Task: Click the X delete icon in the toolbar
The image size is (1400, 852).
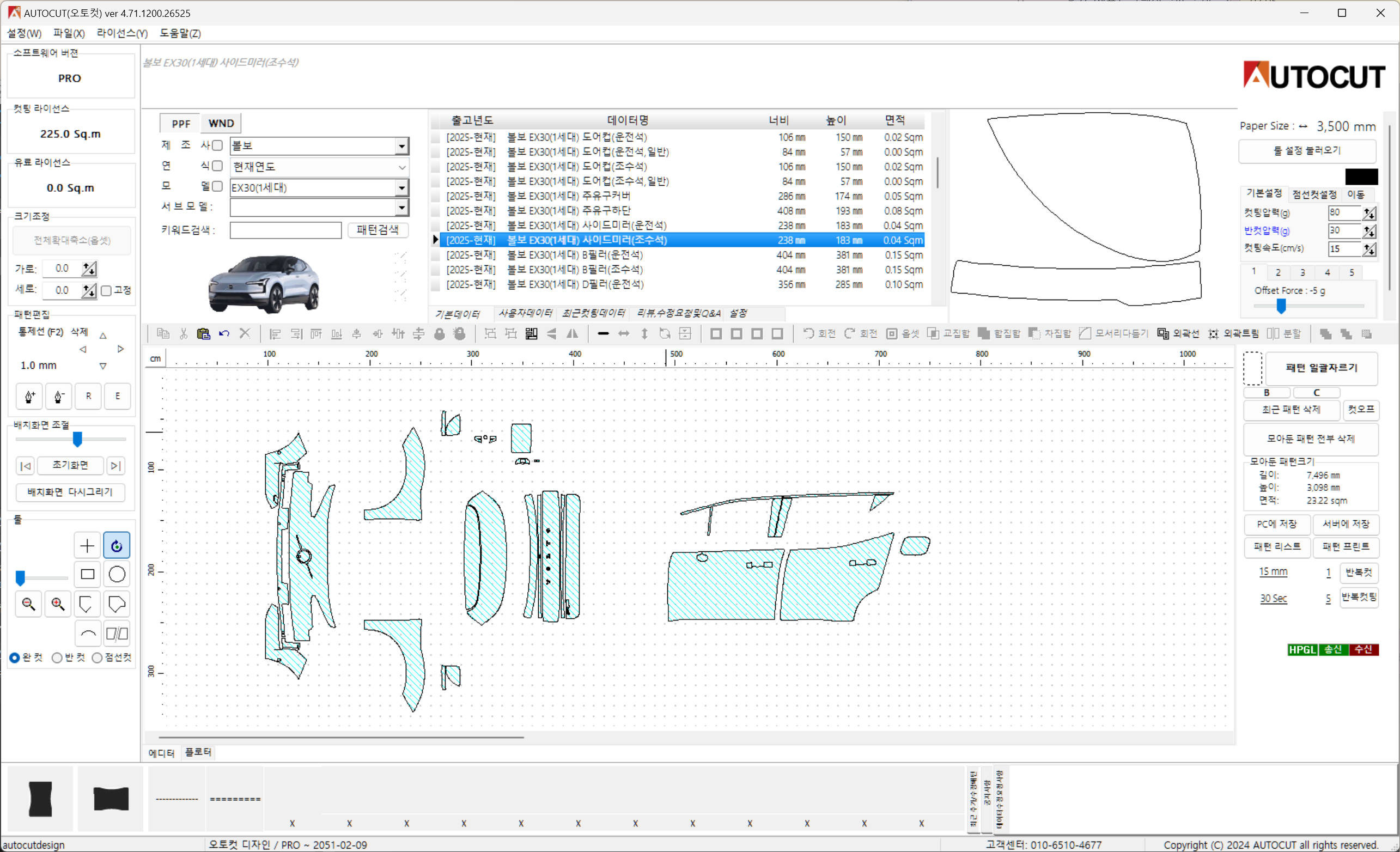Action: click(245, 333)
